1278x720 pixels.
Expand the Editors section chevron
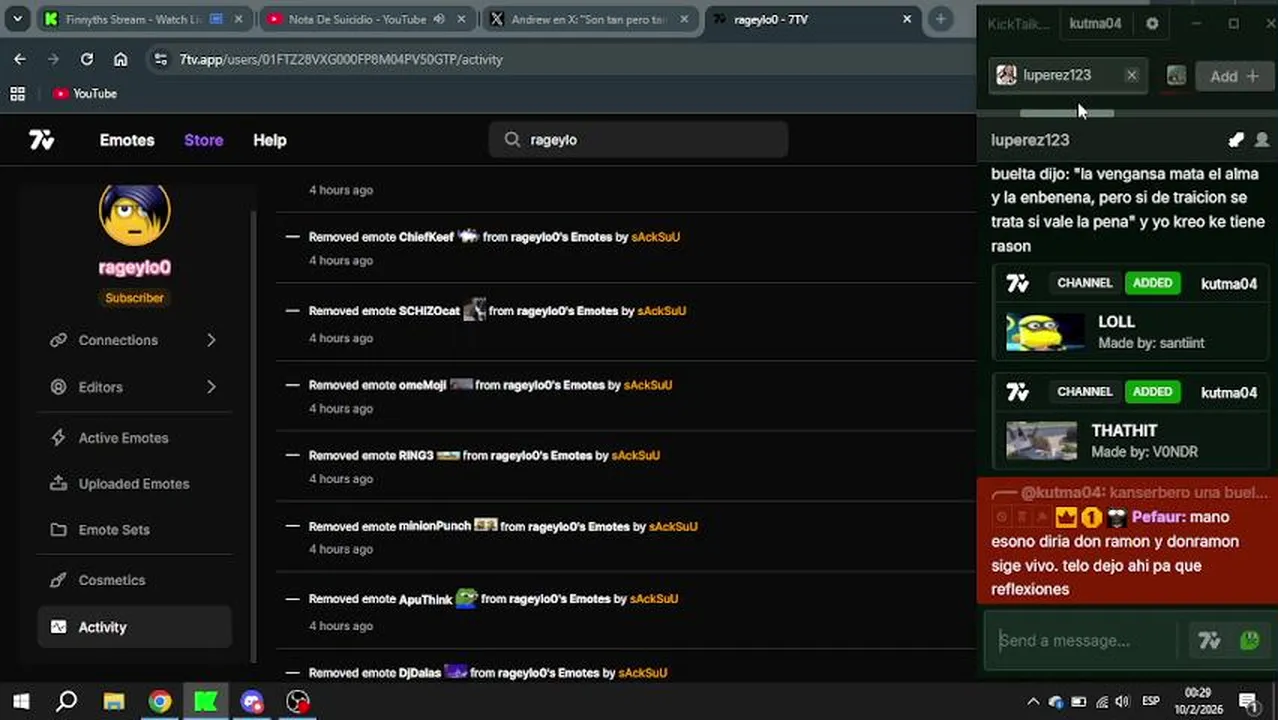[211, 387]
